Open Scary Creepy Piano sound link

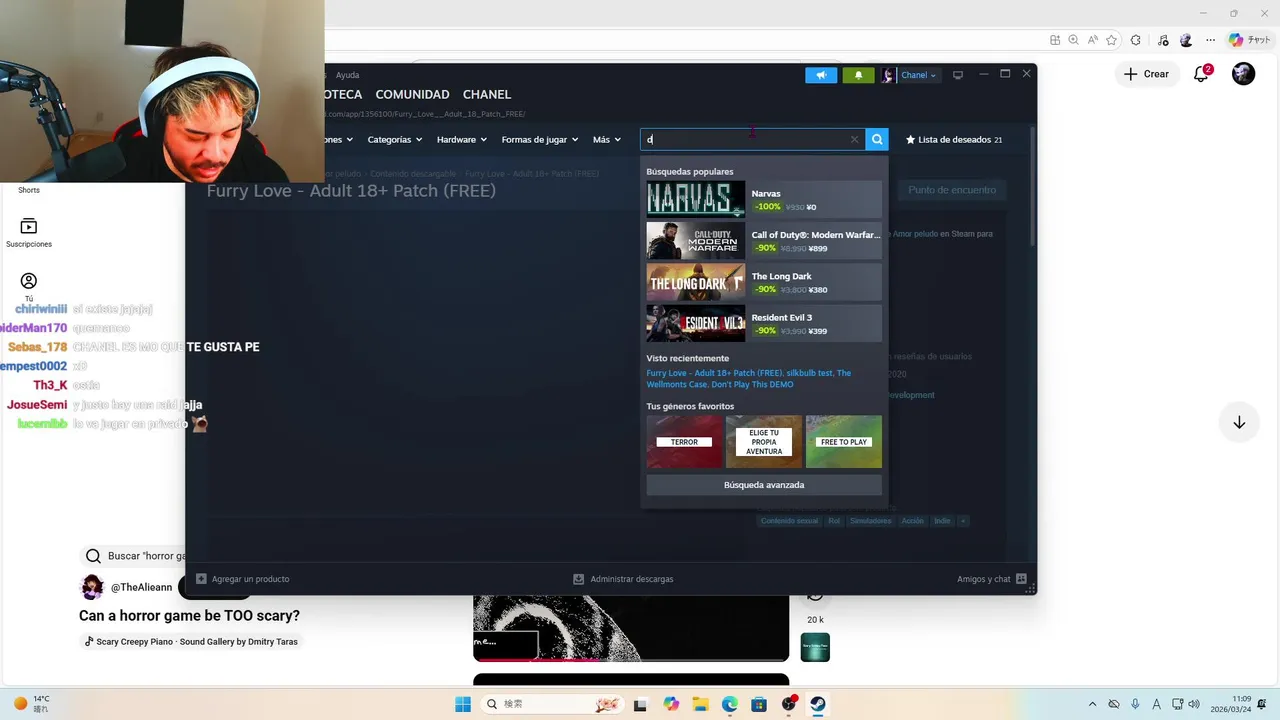(x=191, y=642)
